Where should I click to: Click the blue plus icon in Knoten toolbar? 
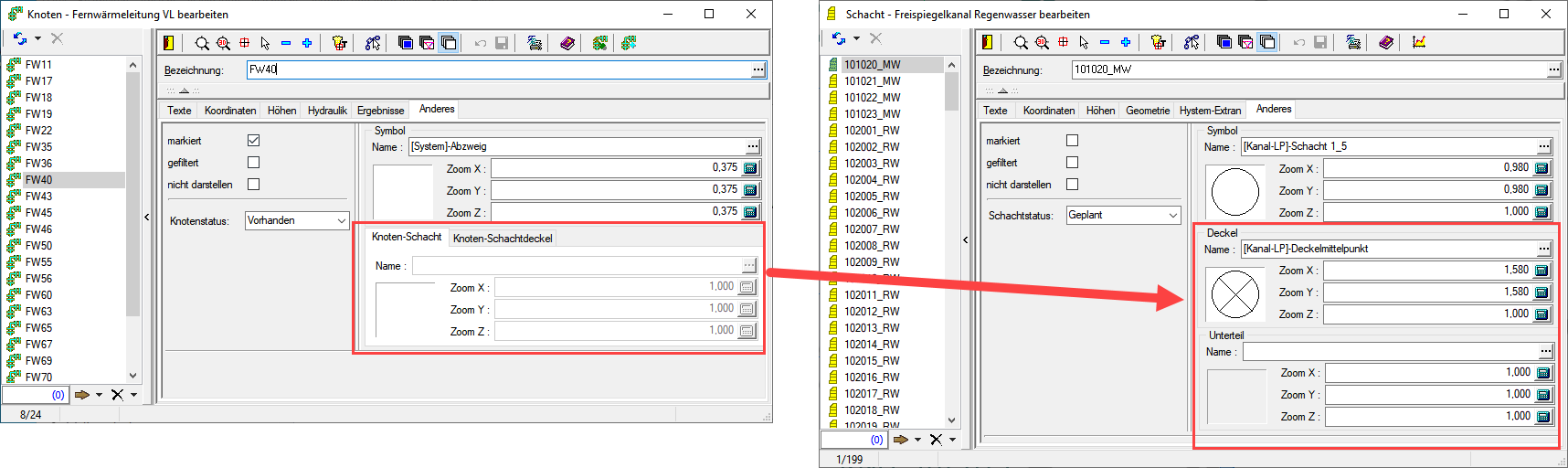pyautogui.click(x=307, y=43)
